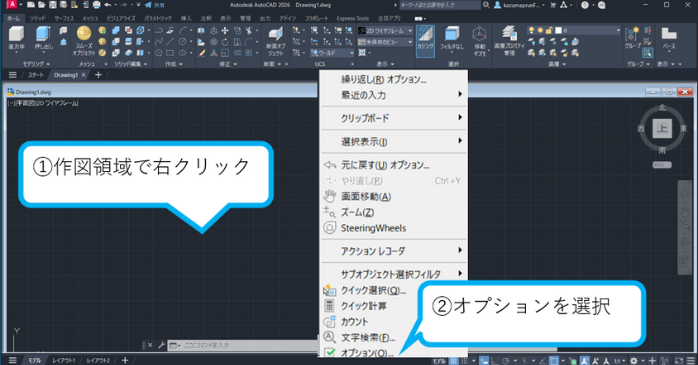
Task: Switch to the Express Tools ribbon tab
Action: click(x=353, y=18)
